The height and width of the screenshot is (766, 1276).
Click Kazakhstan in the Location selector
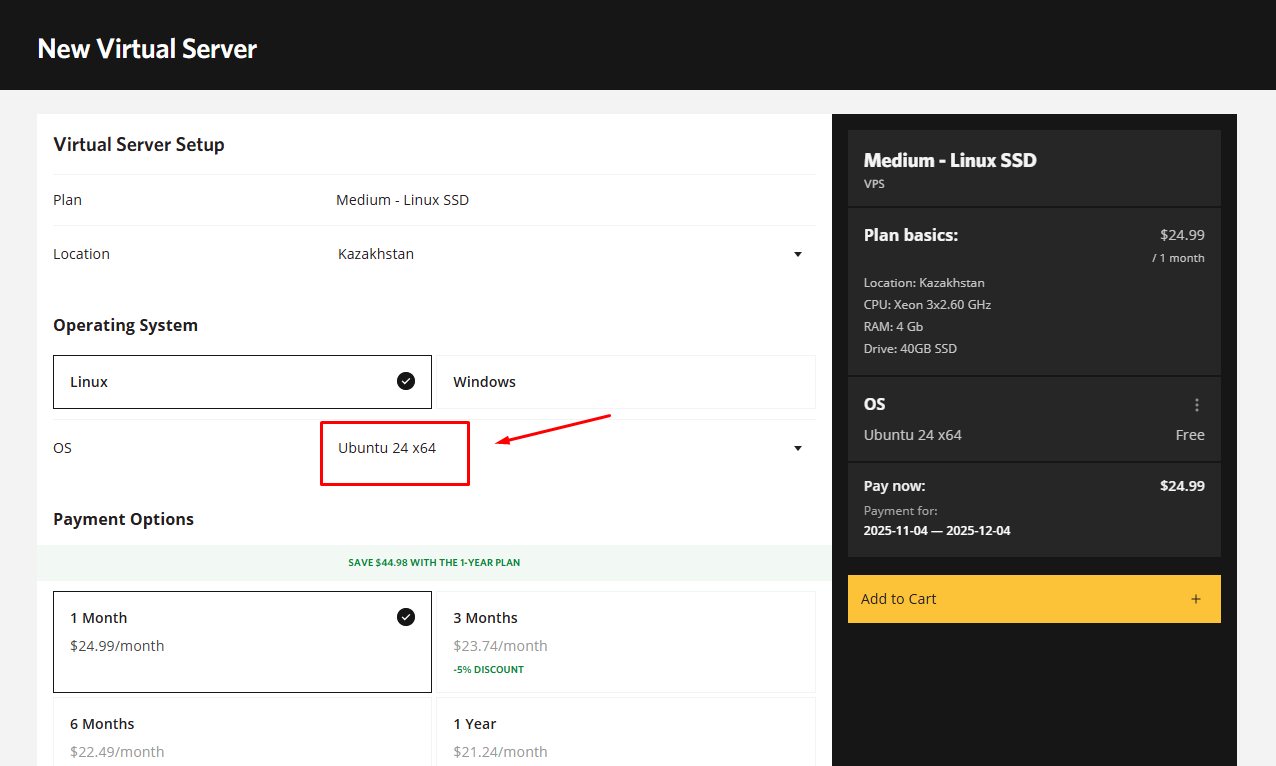[376, 254]
